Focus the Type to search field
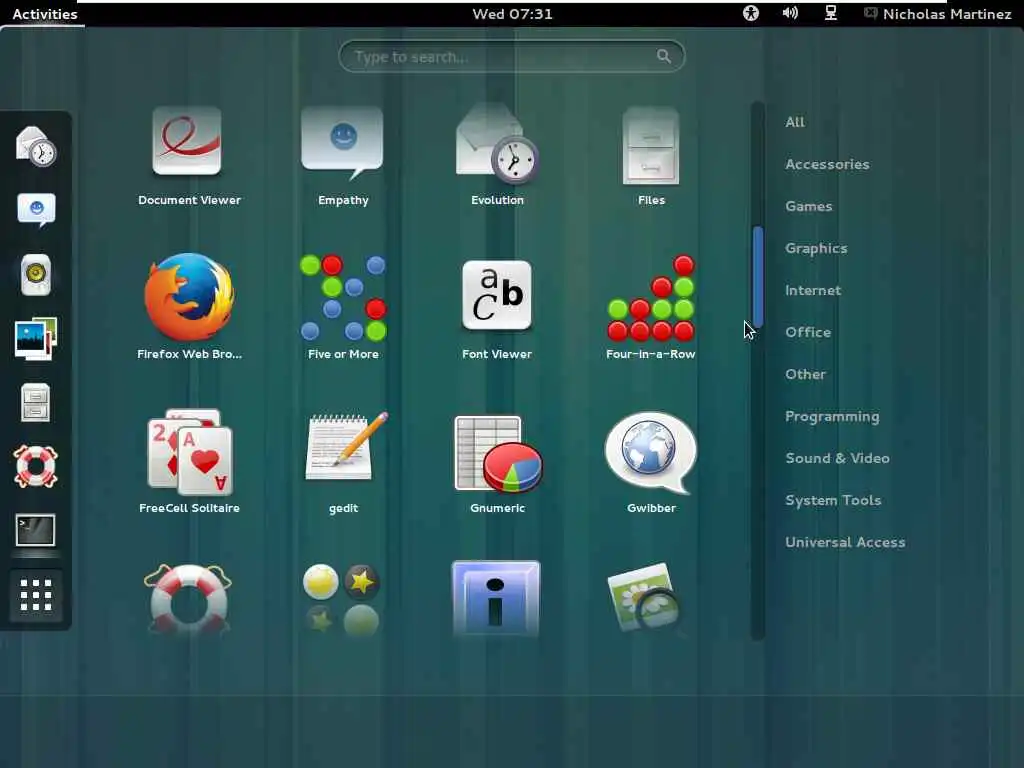This screenshot has width=1024, height=768. pyautogui.click(x=512, y=57)
